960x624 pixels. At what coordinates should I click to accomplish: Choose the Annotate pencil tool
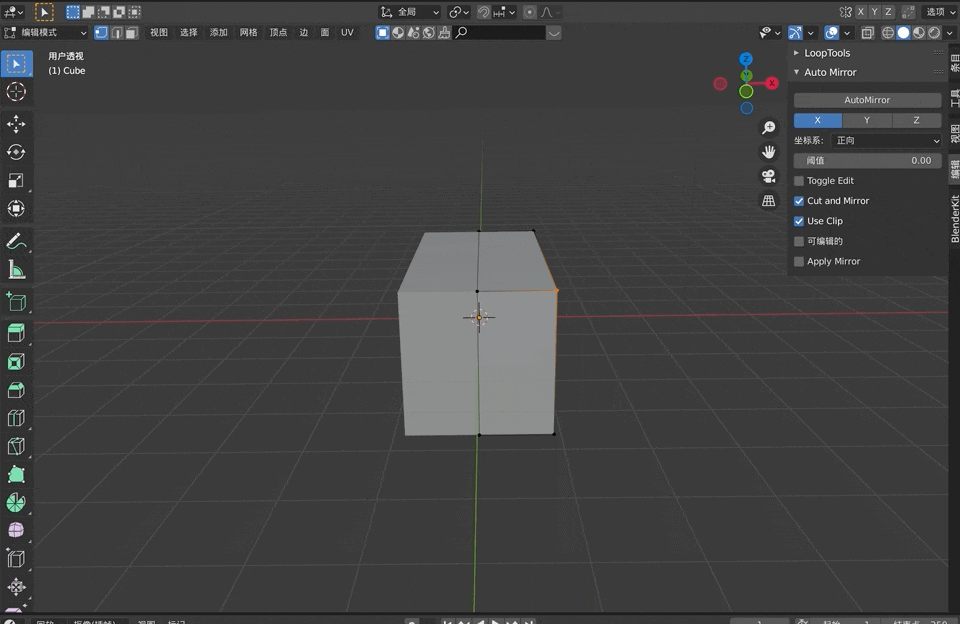(x=16, y=241)
